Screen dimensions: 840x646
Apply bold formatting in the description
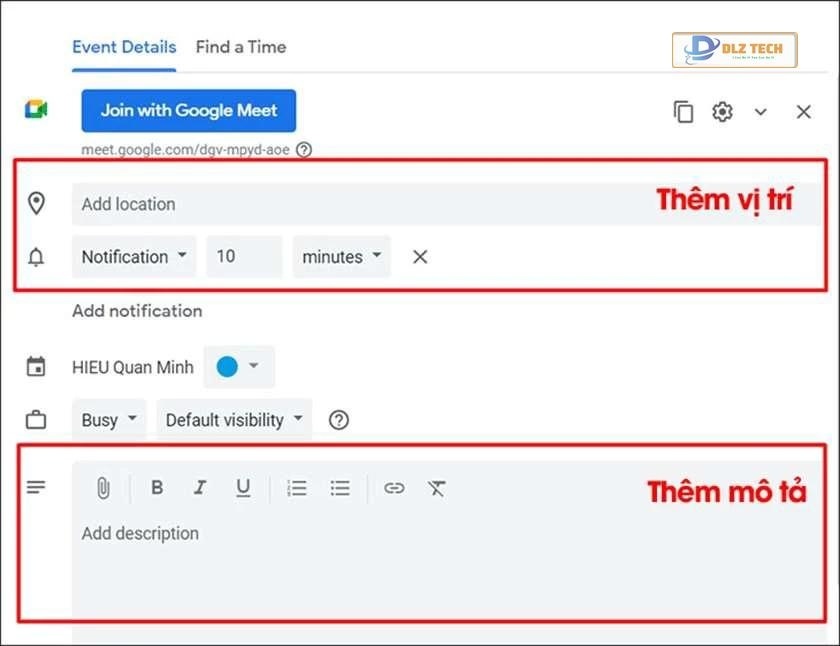pyautogui.click(x=157, y=487)
